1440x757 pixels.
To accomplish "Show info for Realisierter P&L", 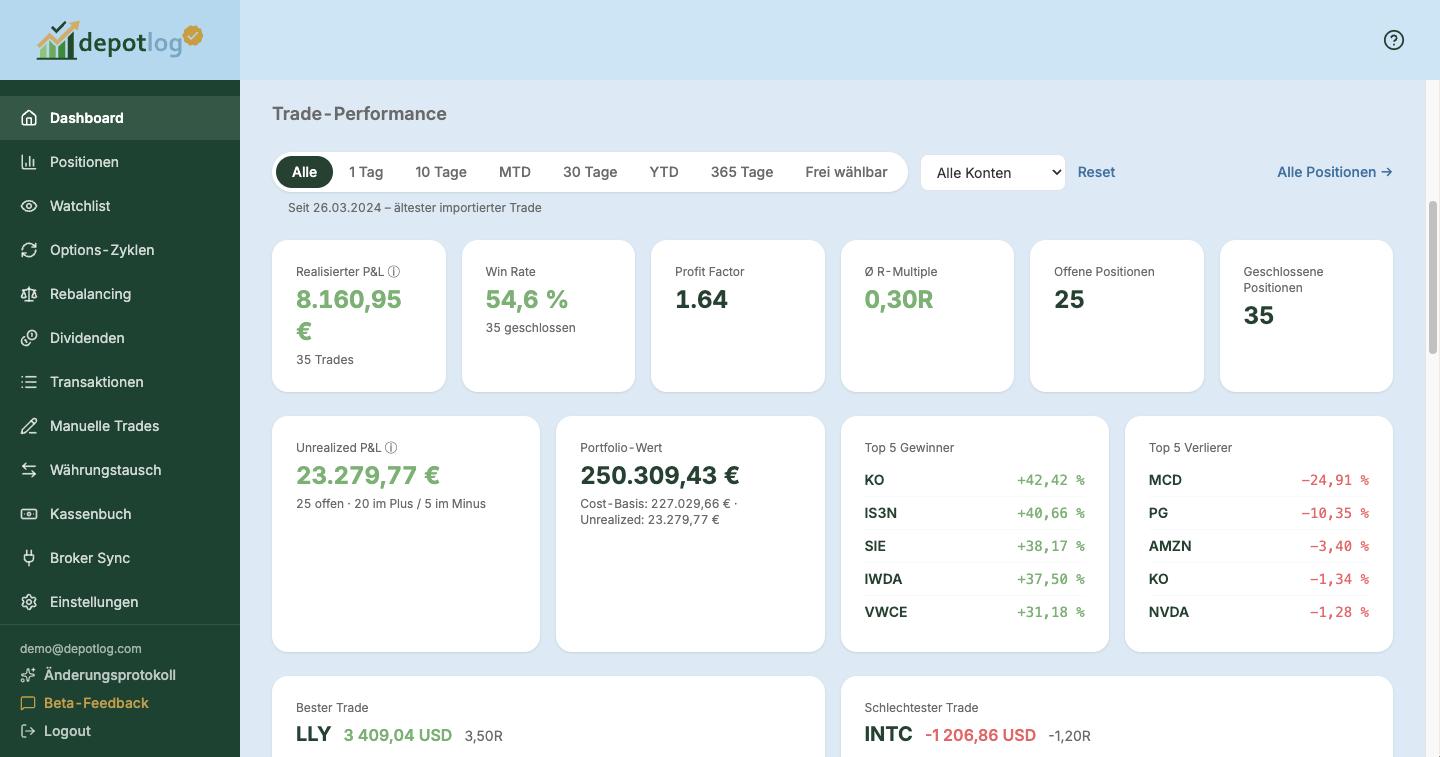I will [x=394, y=272].
